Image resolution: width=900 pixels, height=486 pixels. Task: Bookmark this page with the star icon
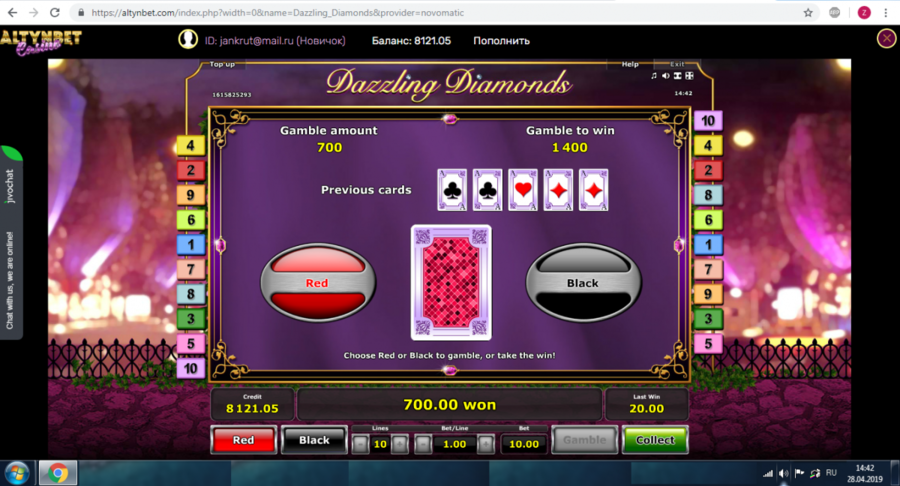(808, 13)
